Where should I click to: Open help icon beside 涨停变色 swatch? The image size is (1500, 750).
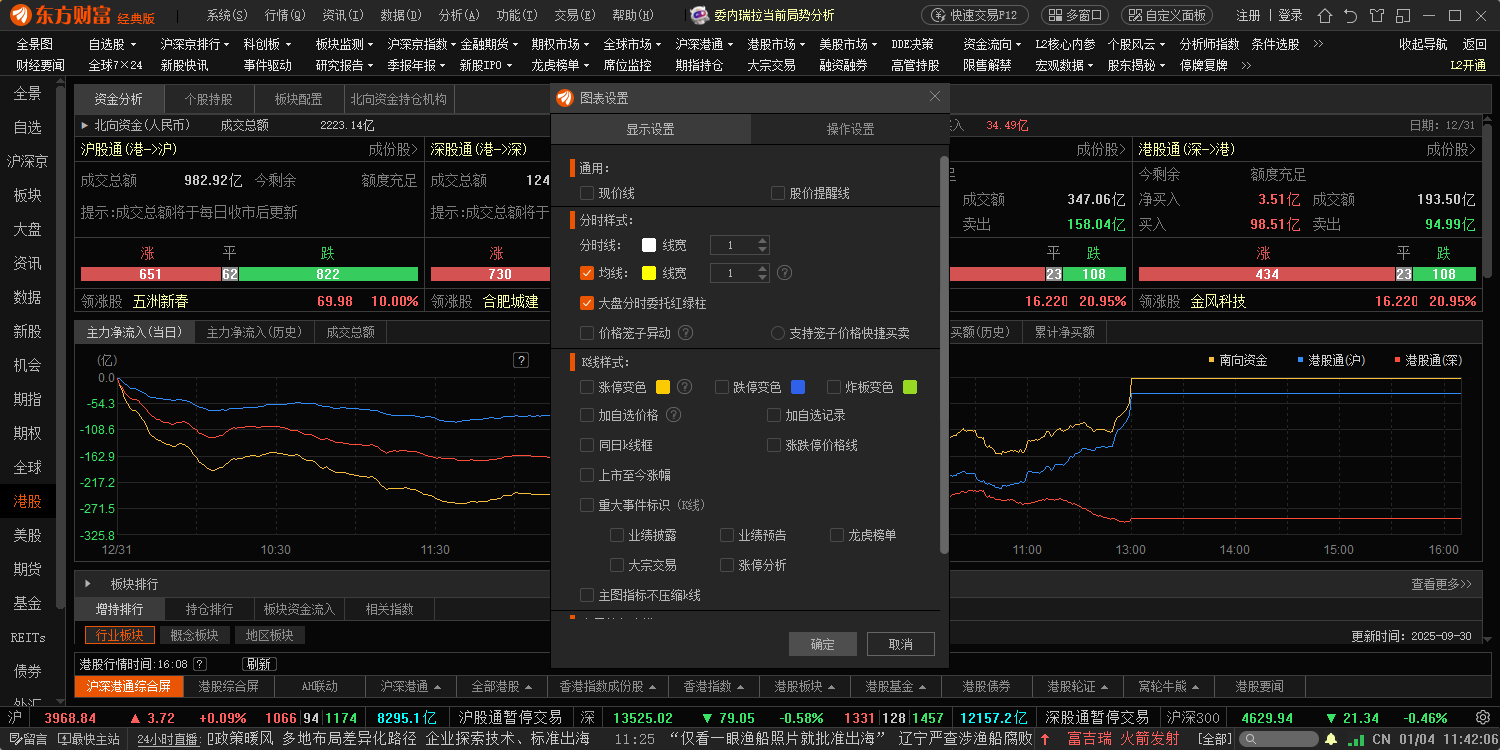coord(685,387)
